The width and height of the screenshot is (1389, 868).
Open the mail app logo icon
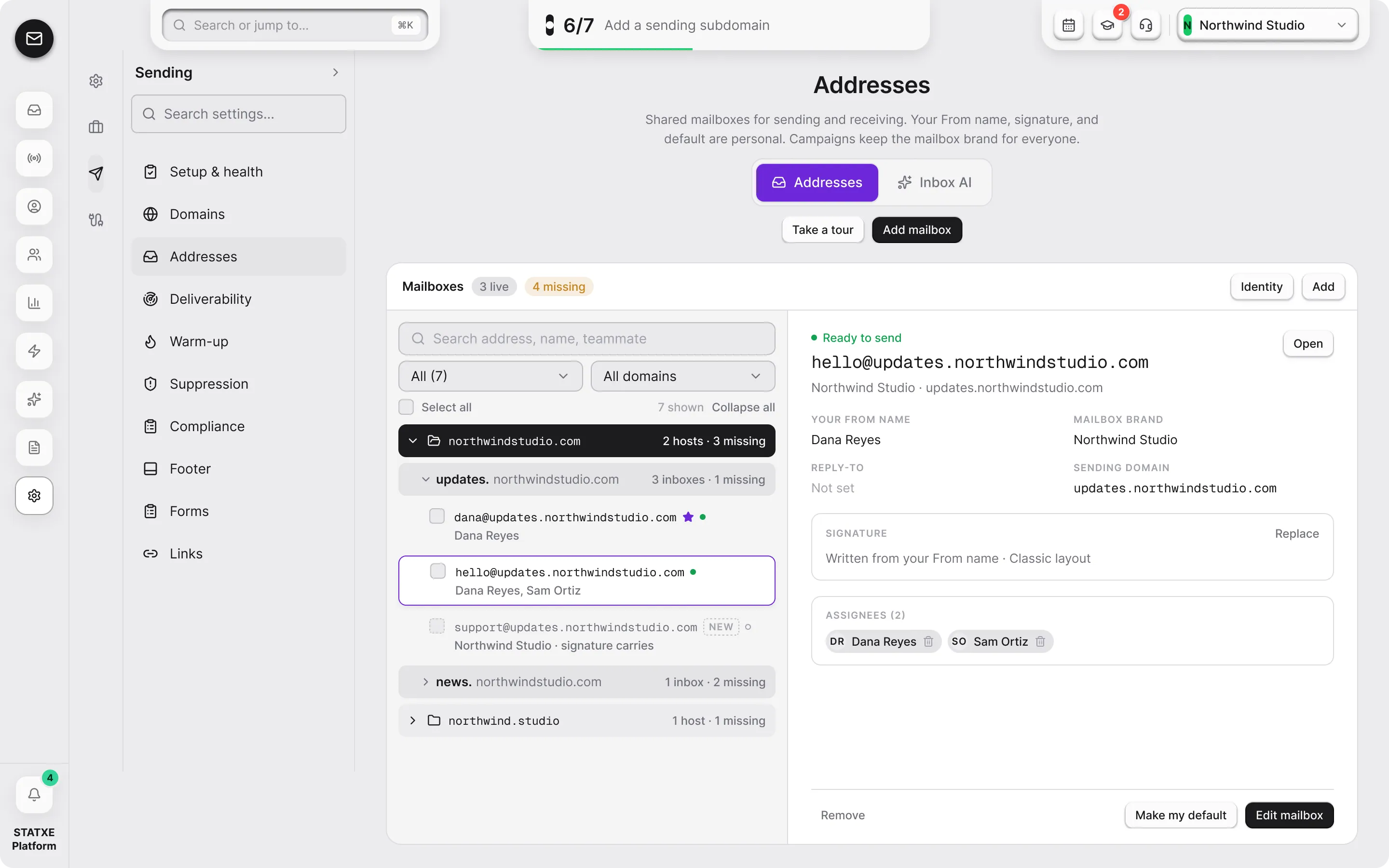coord(34,39)
